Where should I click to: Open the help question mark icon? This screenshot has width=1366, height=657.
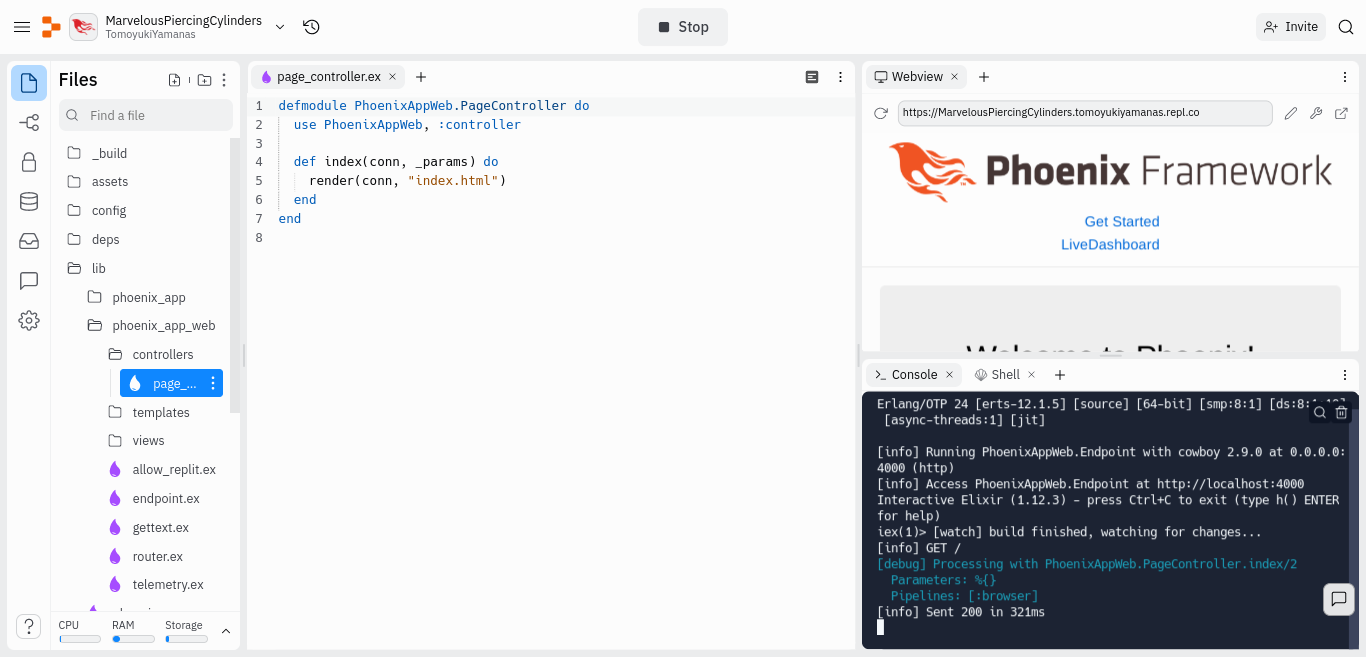29,626
